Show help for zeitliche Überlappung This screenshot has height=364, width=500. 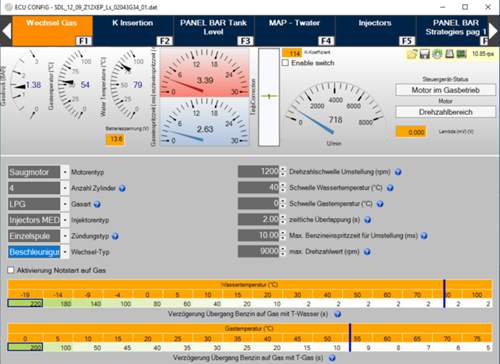pyautogui.click(x=367, y=220)
